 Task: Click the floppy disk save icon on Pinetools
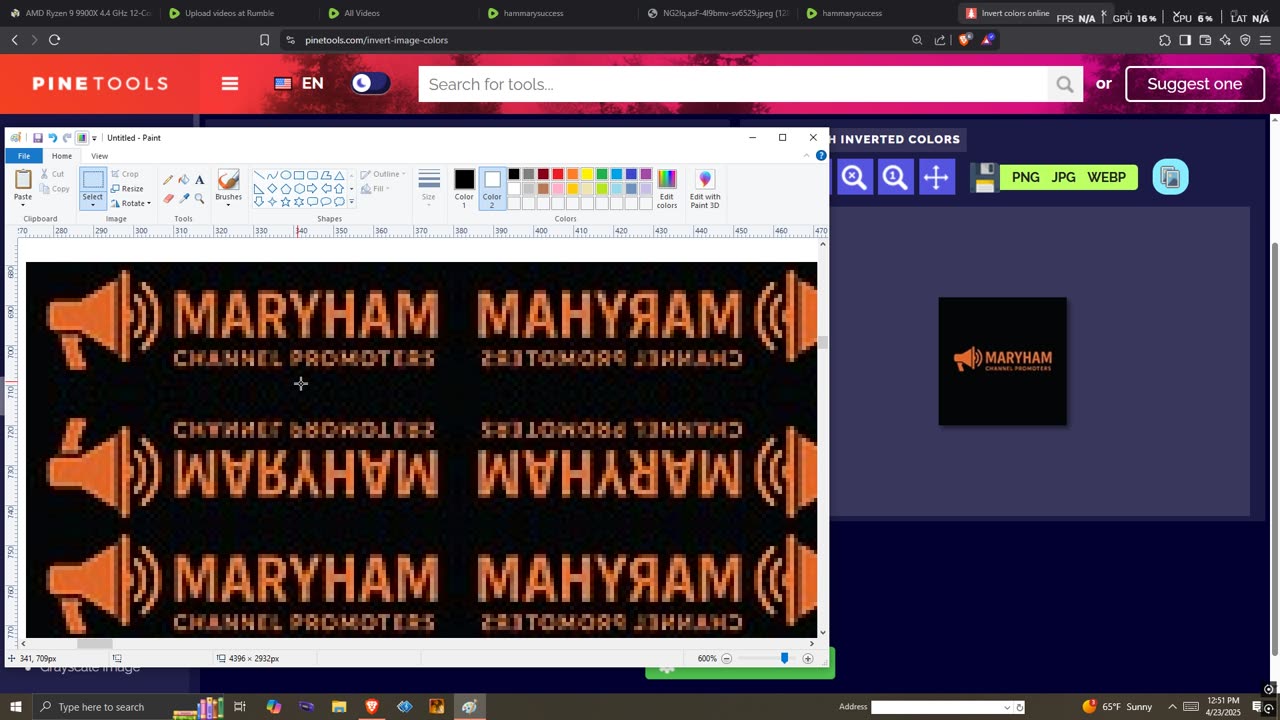click(984, 177)
